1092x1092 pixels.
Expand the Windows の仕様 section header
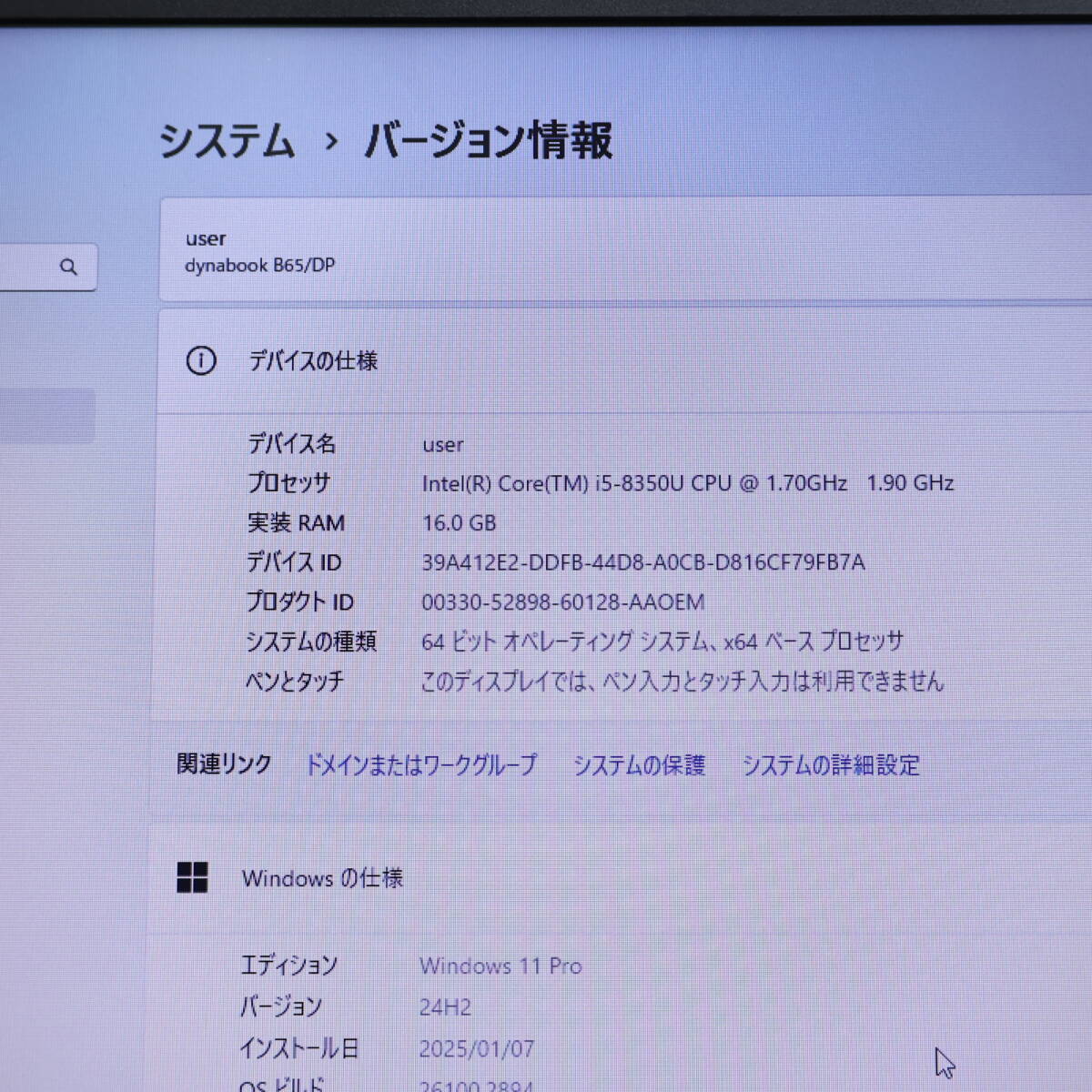click(x=621, y=878)
